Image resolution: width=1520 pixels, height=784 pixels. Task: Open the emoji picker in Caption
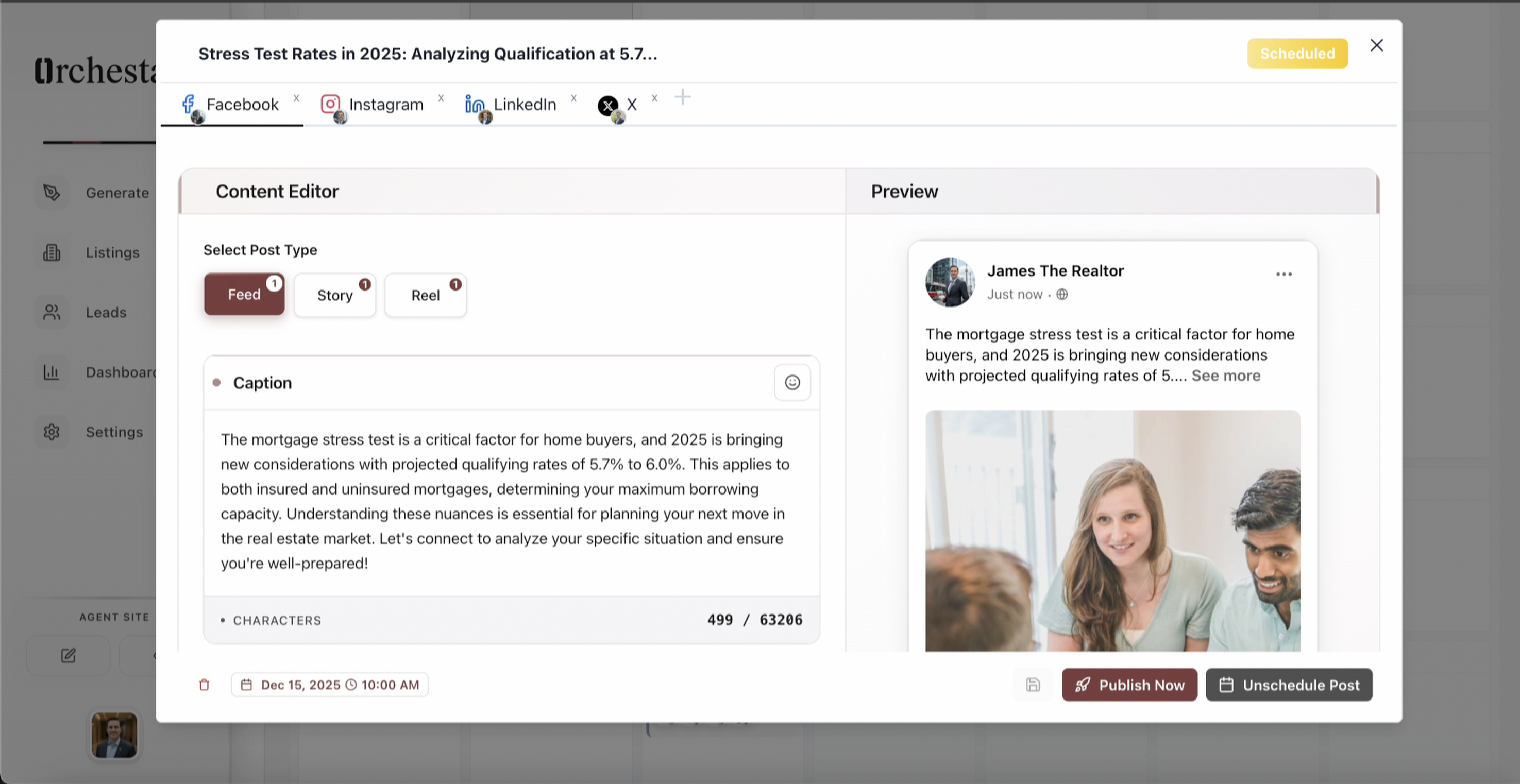(792, 382)
